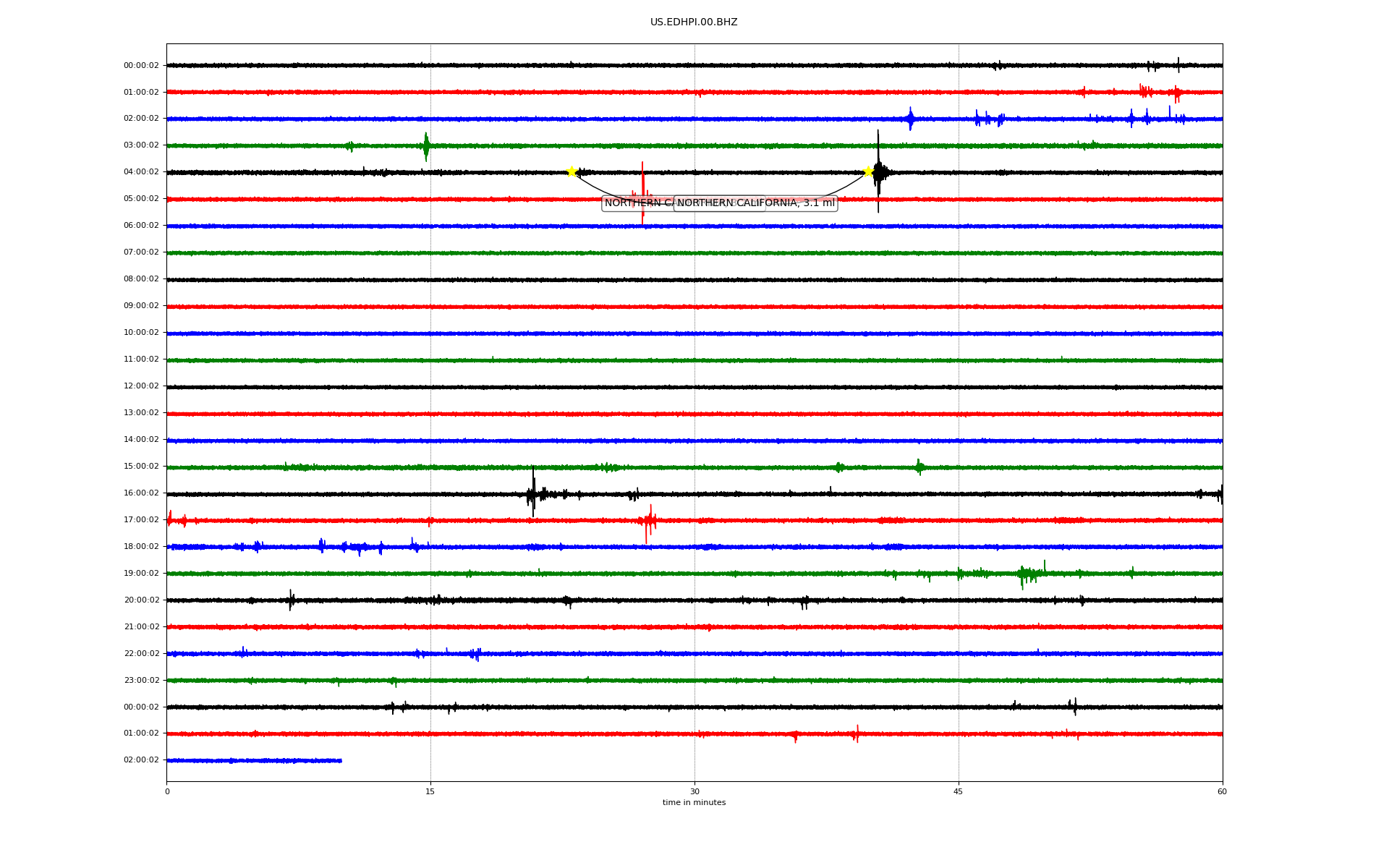Click the 30 minute x-axis tick label
1389x868 pixels.
(694, 792)
